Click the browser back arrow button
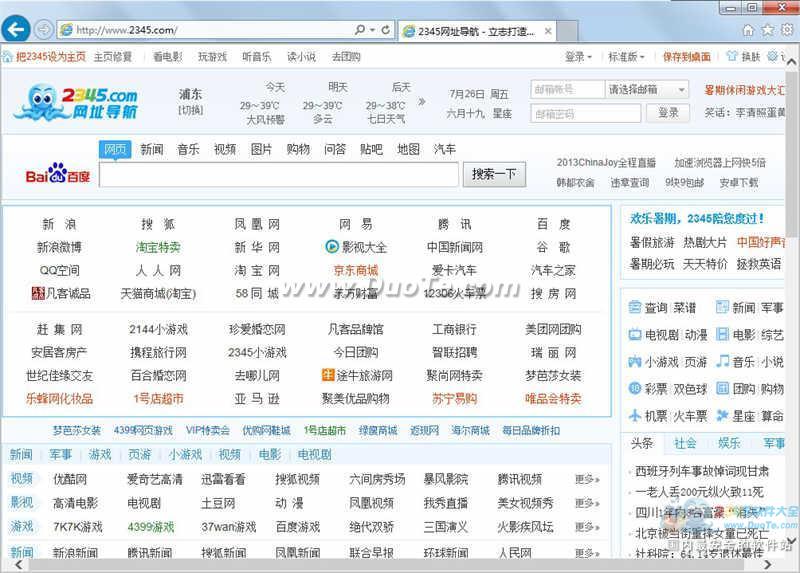This screenshot has width=800, height=573. 15,29
